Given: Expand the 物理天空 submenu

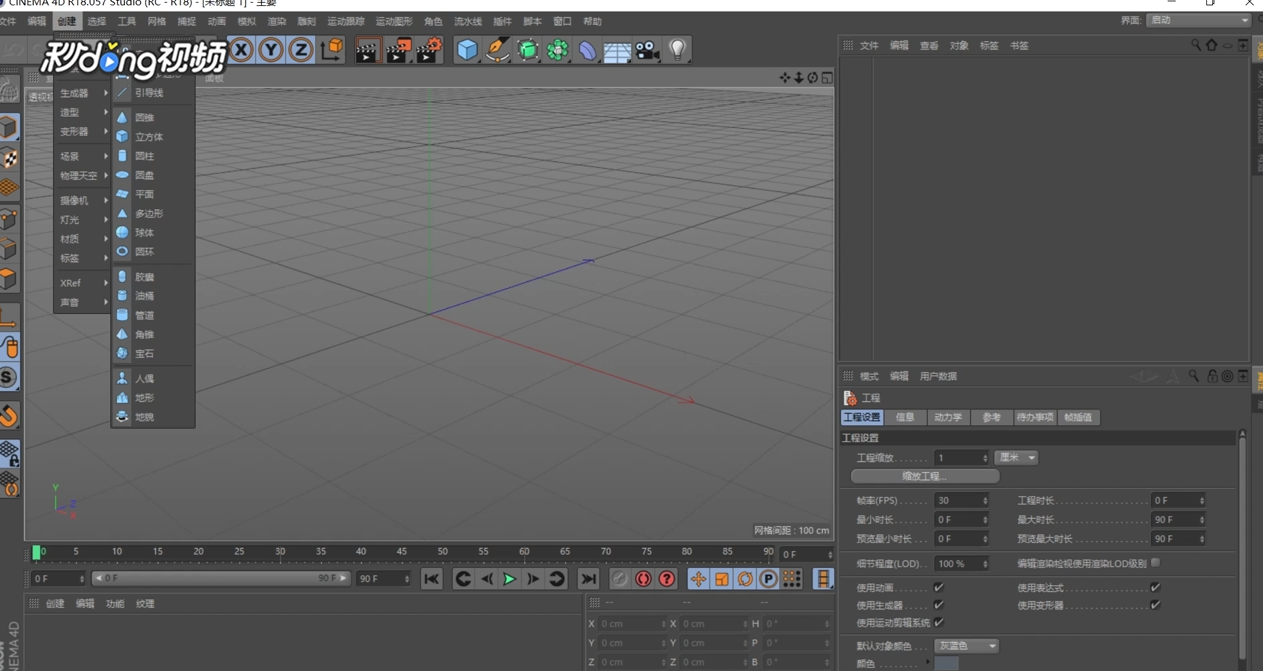Looking at the screenshot, I should (x=82, y=176).
